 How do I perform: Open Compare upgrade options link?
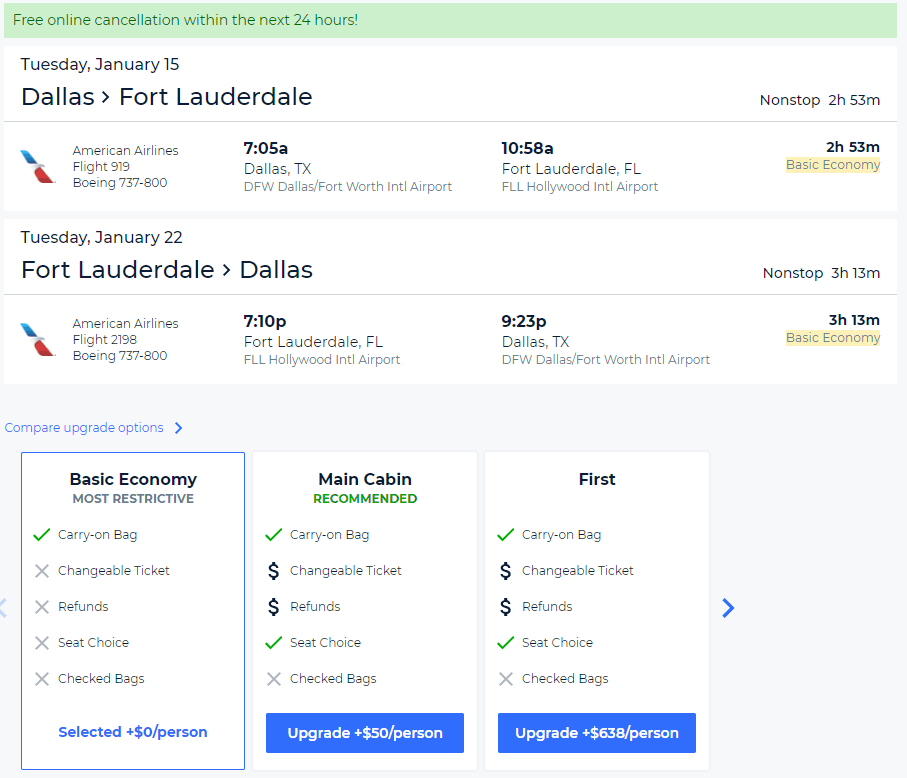point(84,427)
